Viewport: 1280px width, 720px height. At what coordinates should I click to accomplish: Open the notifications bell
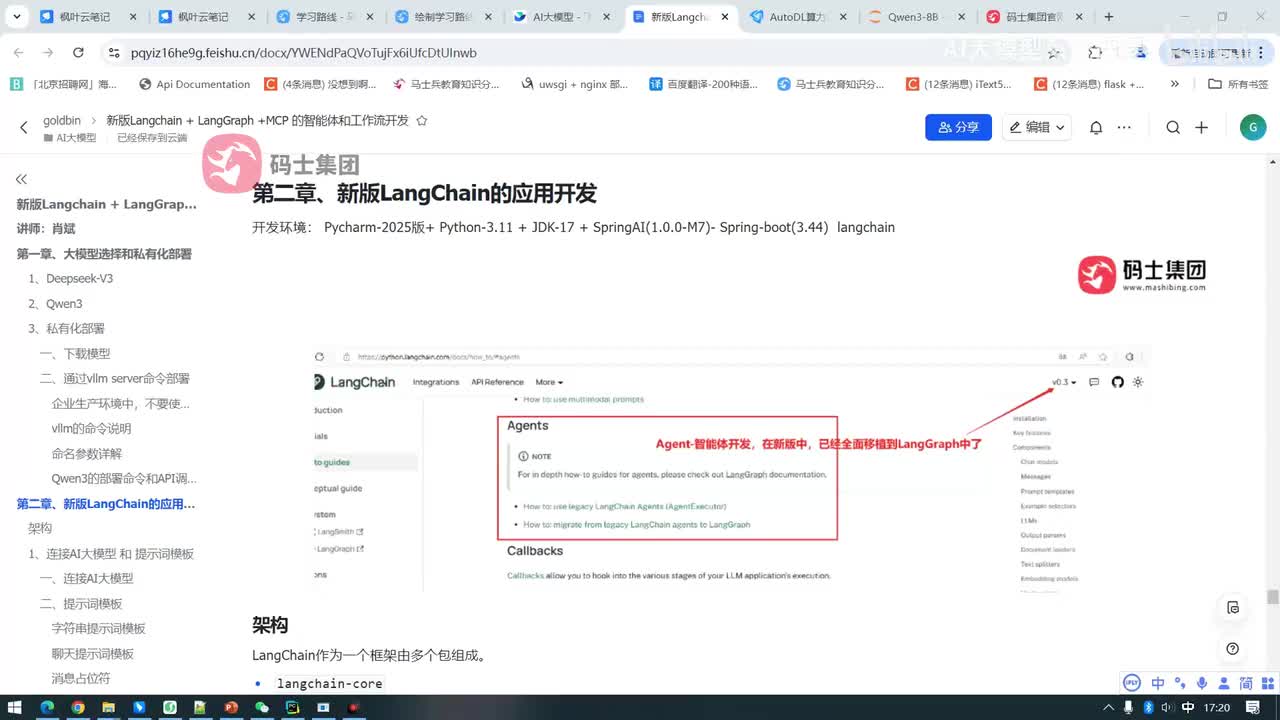[1096, 127]
